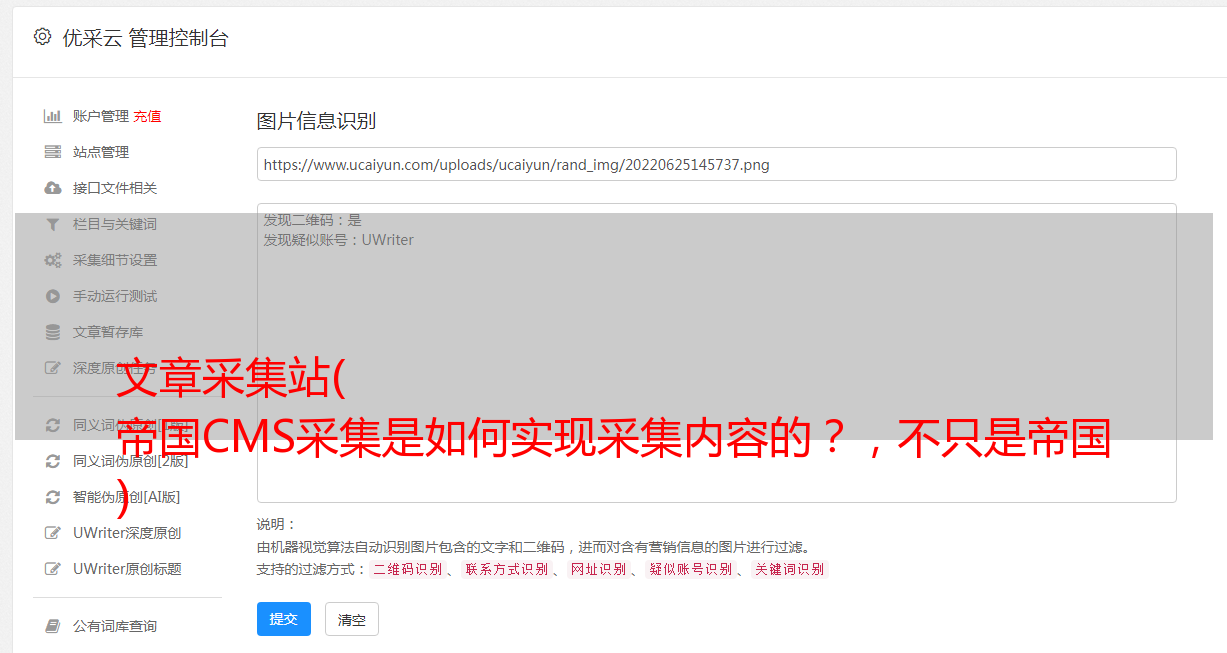
Task: Click the cogs icon beside 采集细节设置
Action: tap(53, 260)
